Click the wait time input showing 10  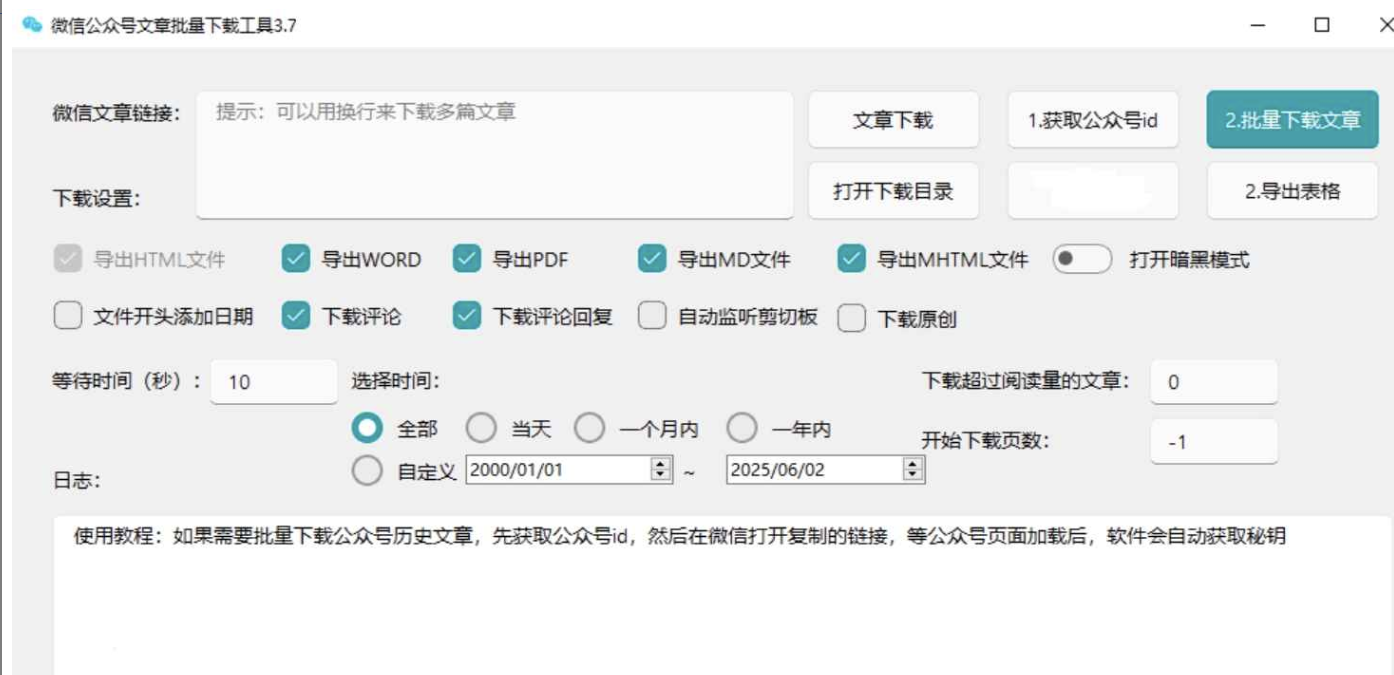pyautogui.click(x=272, y=382)
